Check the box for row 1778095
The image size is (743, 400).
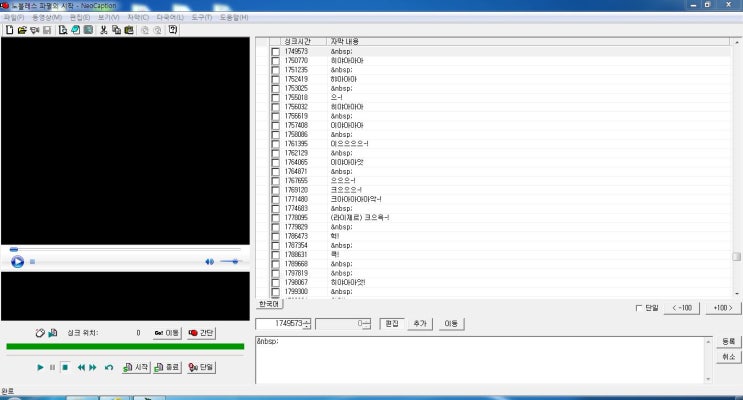point(275,218)
